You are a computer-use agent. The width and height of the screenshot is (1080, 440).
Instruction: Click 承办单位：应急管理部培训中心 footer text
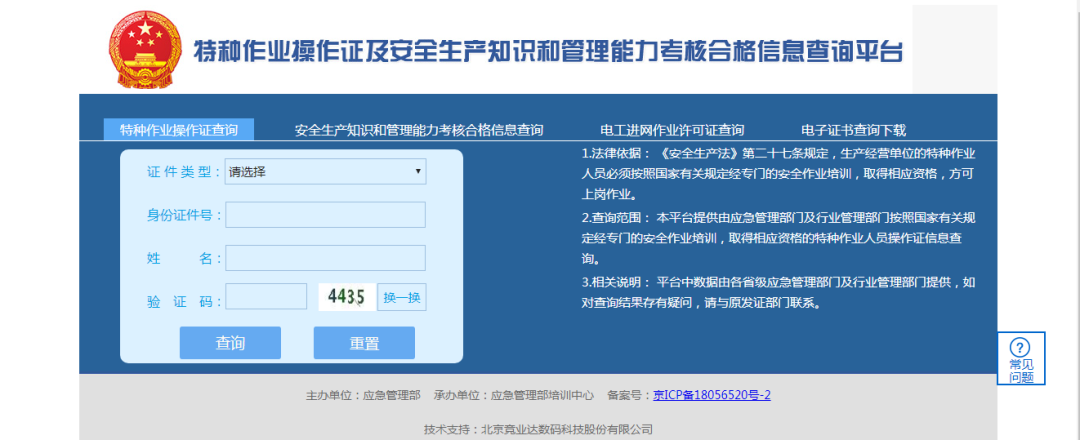(514, 395)
